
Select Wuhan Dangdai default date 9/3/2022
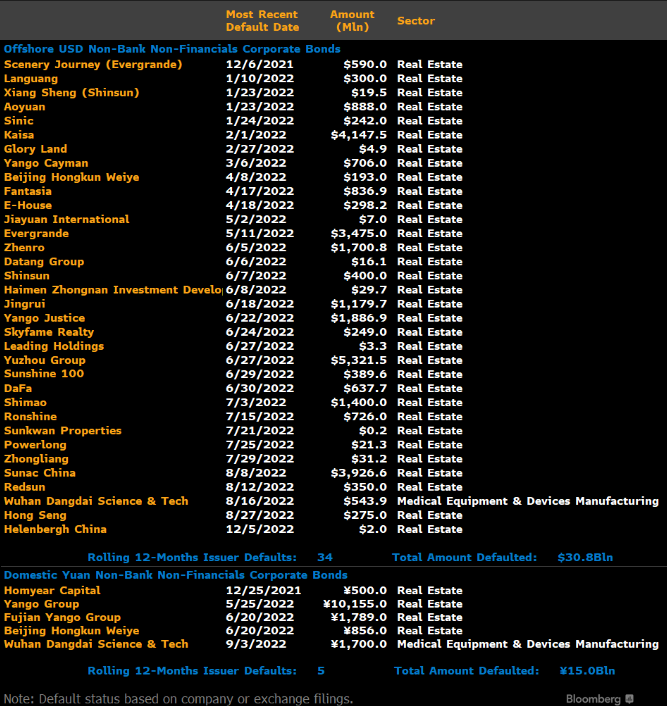[x=256, y=644]
